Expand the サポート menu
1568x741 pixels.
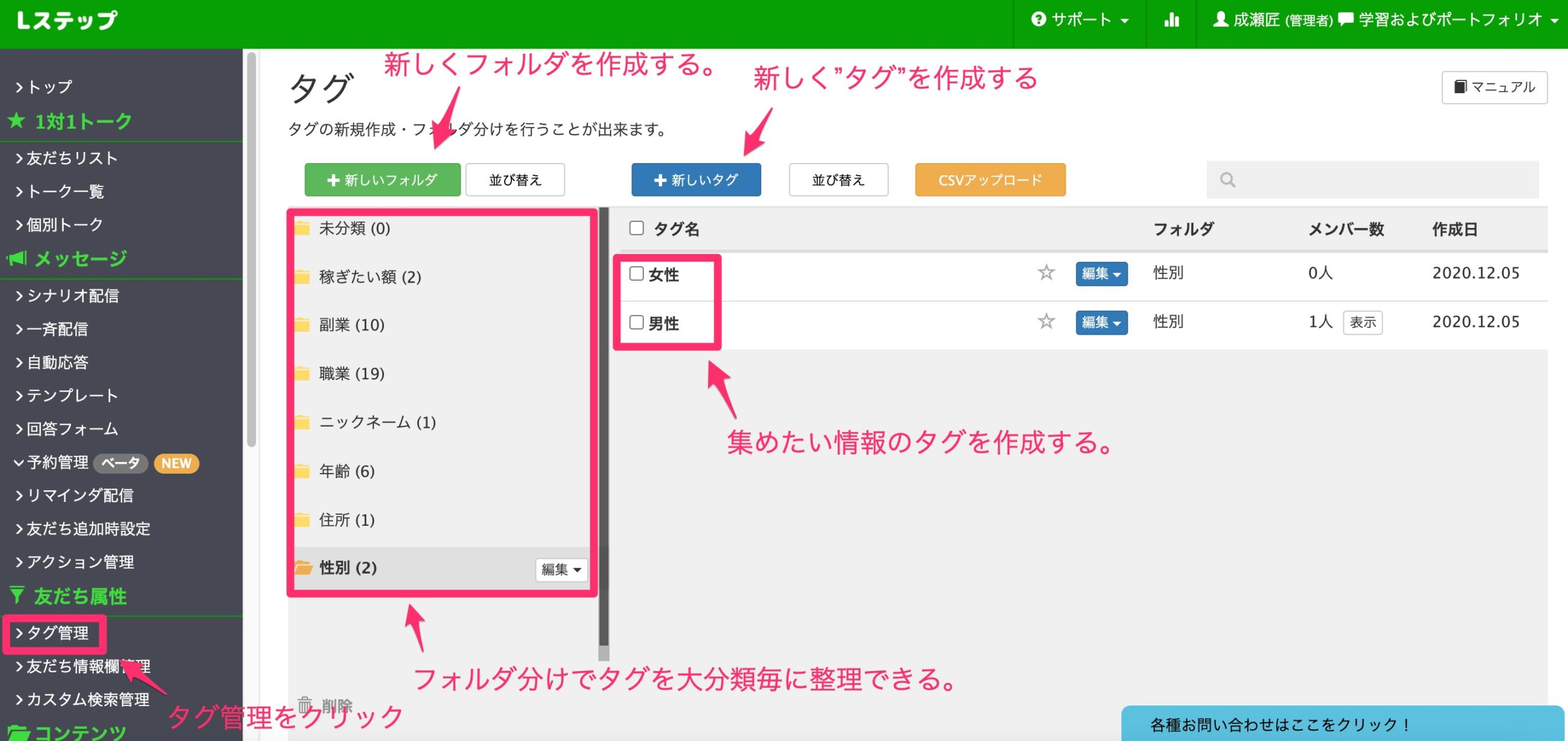pos(1079,20)
